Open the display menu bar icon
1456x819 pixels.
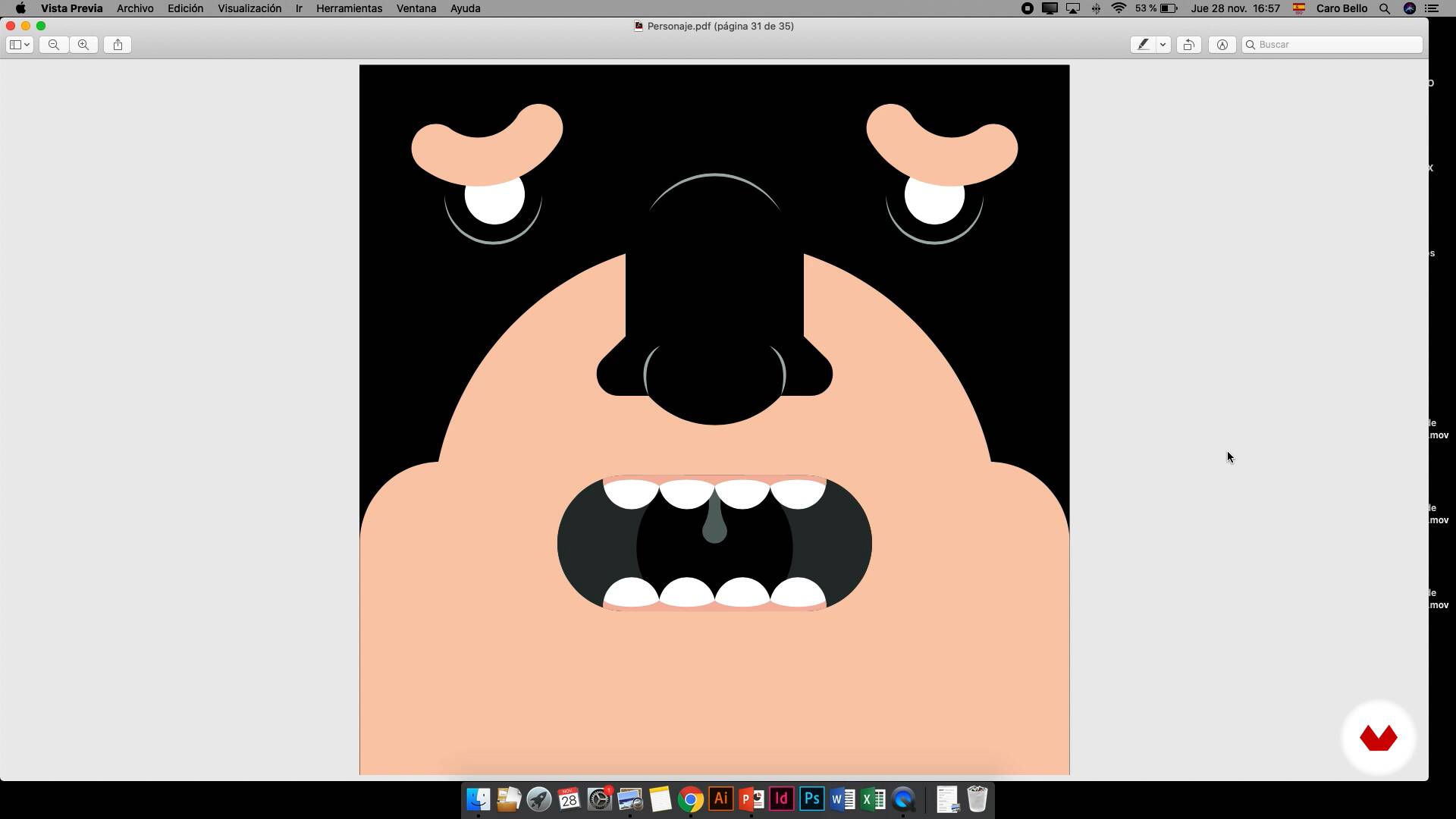(1050, 8)
